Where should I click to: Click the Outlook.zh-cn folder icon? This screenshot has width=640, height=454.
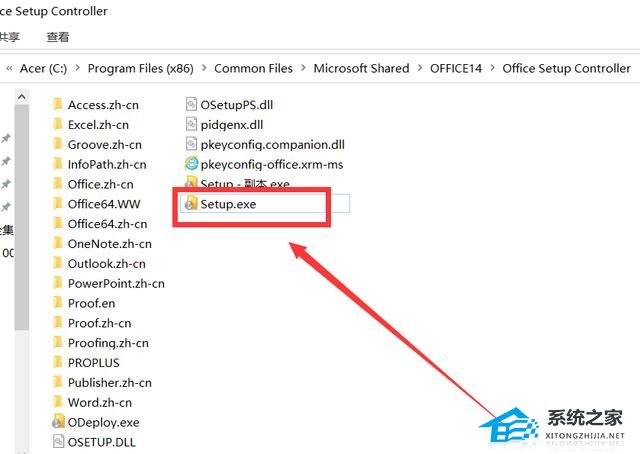point(58,263)
